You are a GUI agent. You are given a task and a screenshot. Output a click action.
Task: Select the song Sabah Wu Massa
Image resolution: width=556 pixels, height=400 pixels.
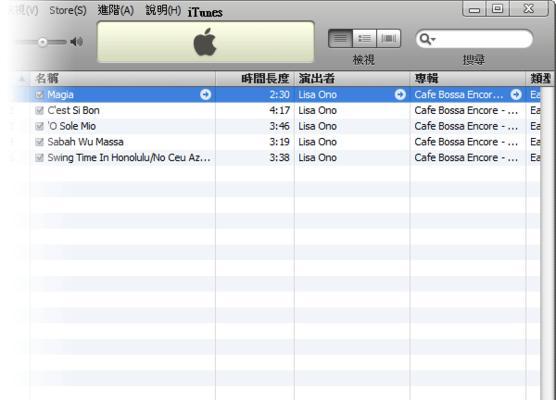[x=85, y=142]
